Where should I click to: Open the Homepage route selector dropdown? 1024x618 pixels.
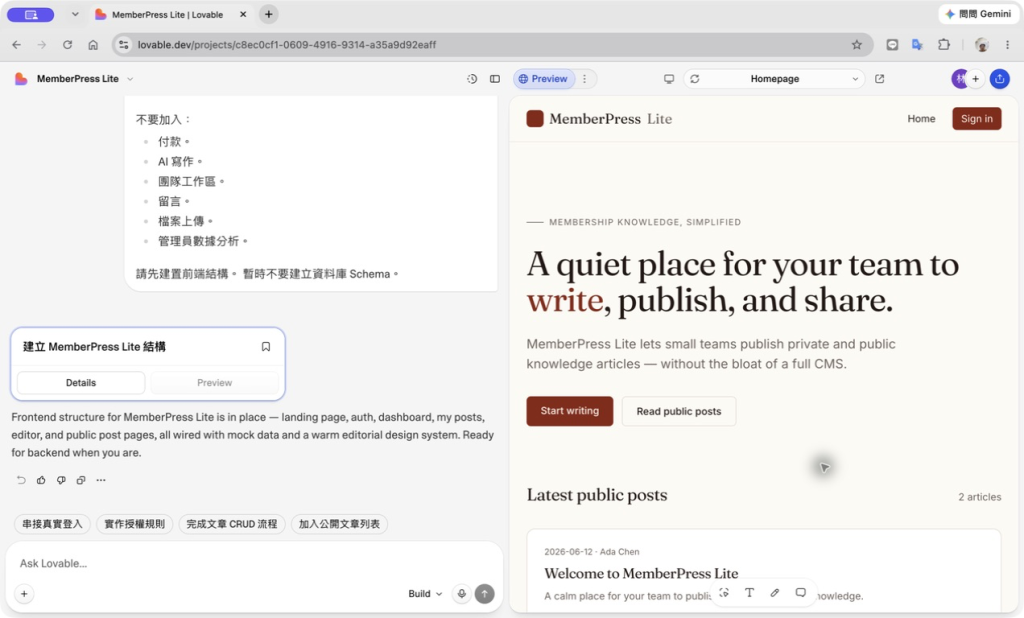coord(775,79)
